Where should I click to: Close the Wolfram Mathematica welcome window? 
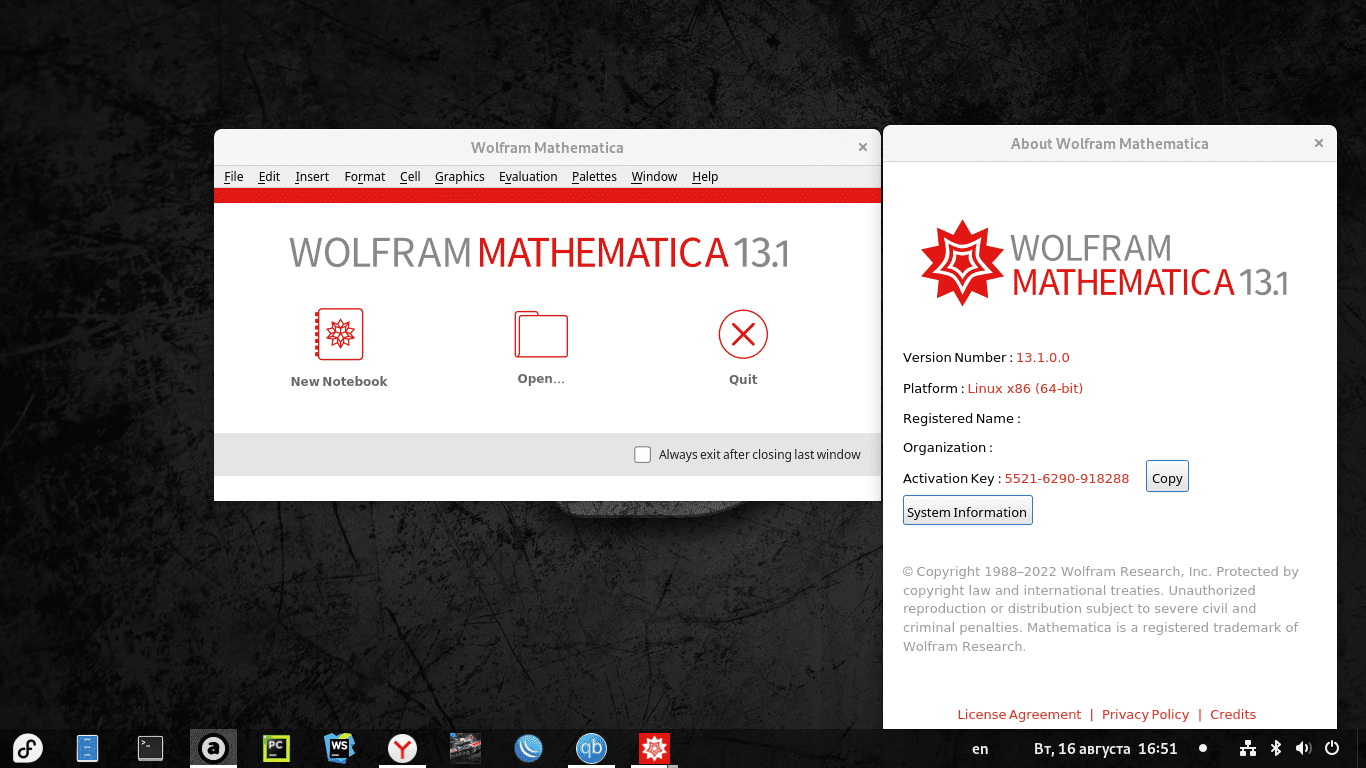click(862, 147)
